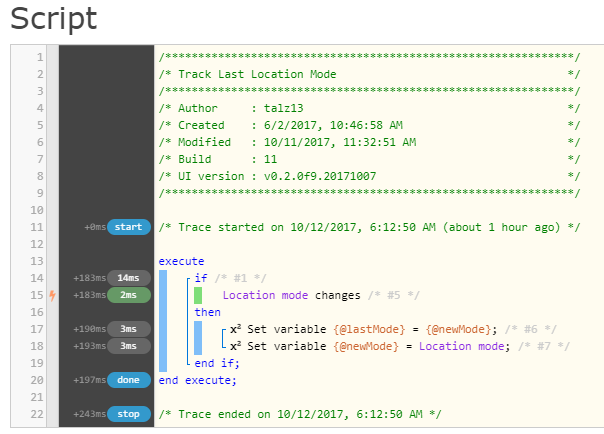Click the 'then' keyword on line 16
604x434 pixels.
(x=208, y=312)
